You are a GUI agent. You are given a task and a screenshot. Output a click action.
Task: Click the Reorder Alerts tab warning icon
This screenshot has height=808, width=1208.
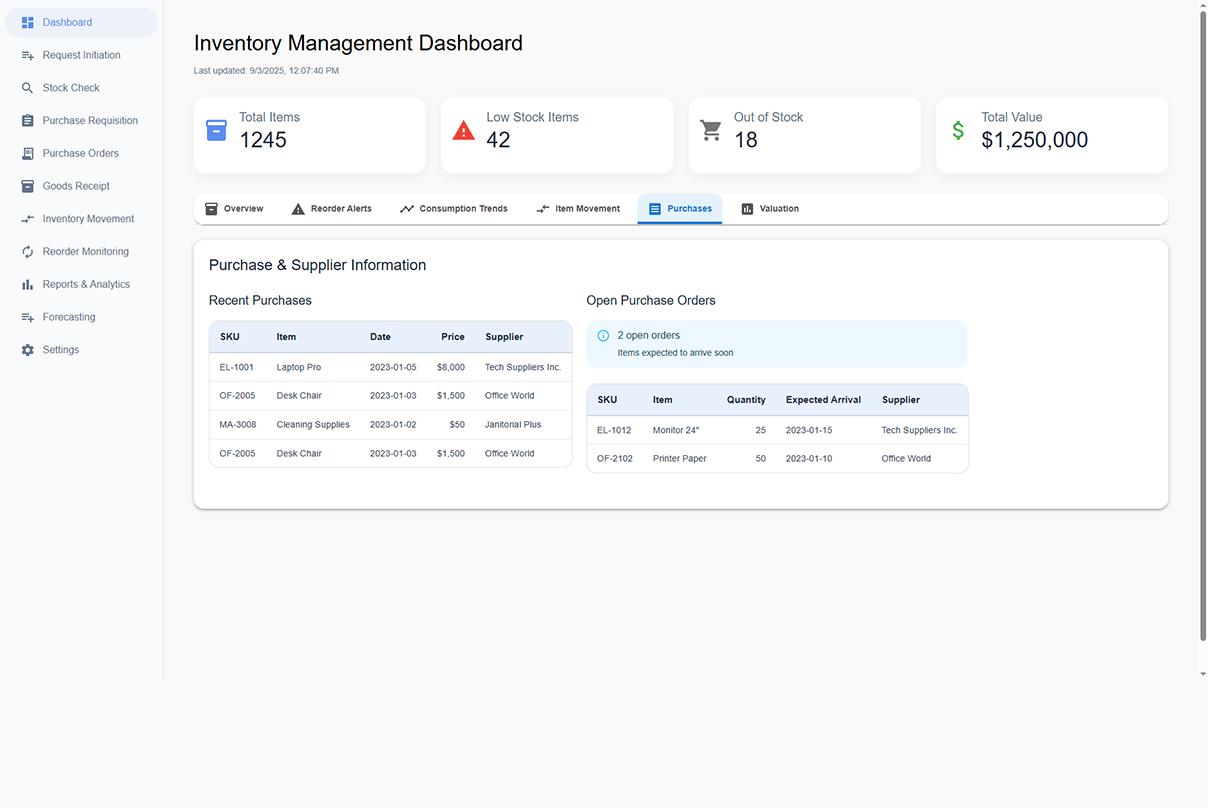(298, 209)
